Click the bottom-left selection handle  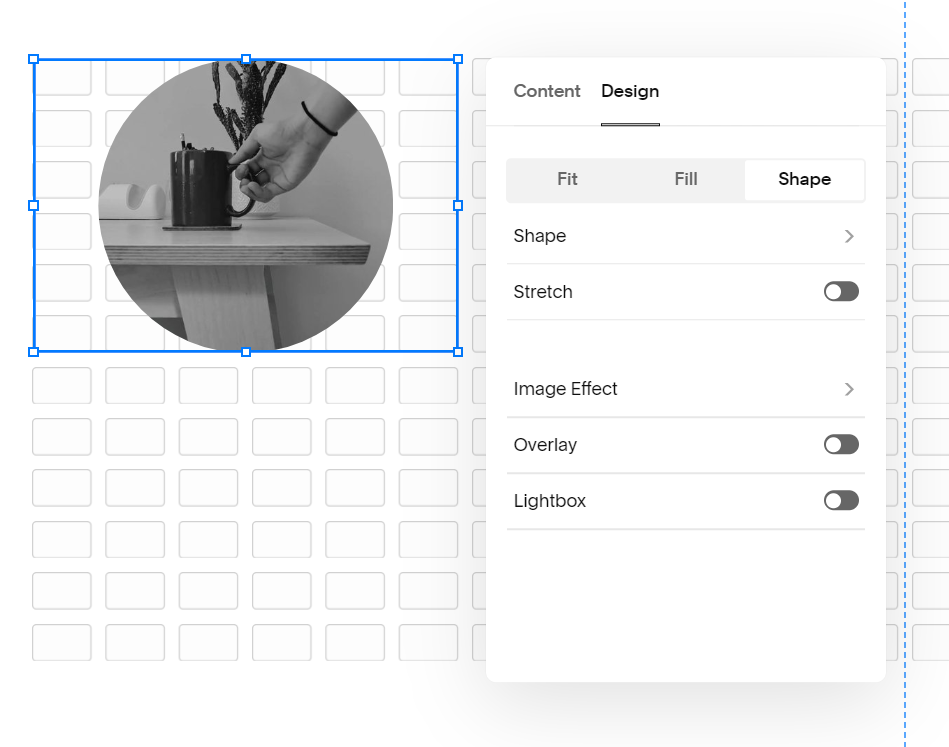point(34,352)
